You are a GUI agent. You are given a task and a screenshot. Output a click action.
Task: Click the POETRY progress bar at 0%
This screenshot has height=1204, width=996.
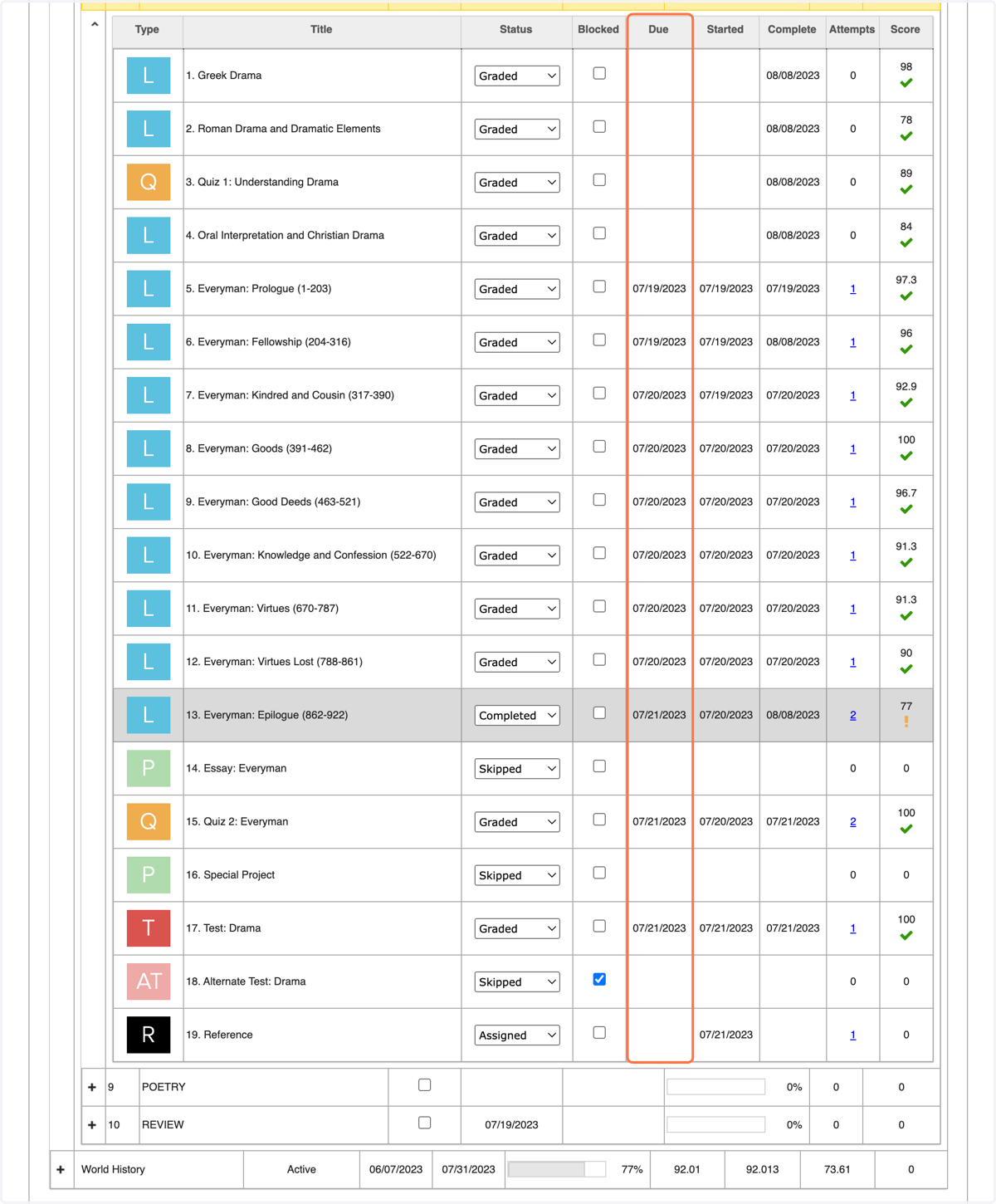(715, 1087)
